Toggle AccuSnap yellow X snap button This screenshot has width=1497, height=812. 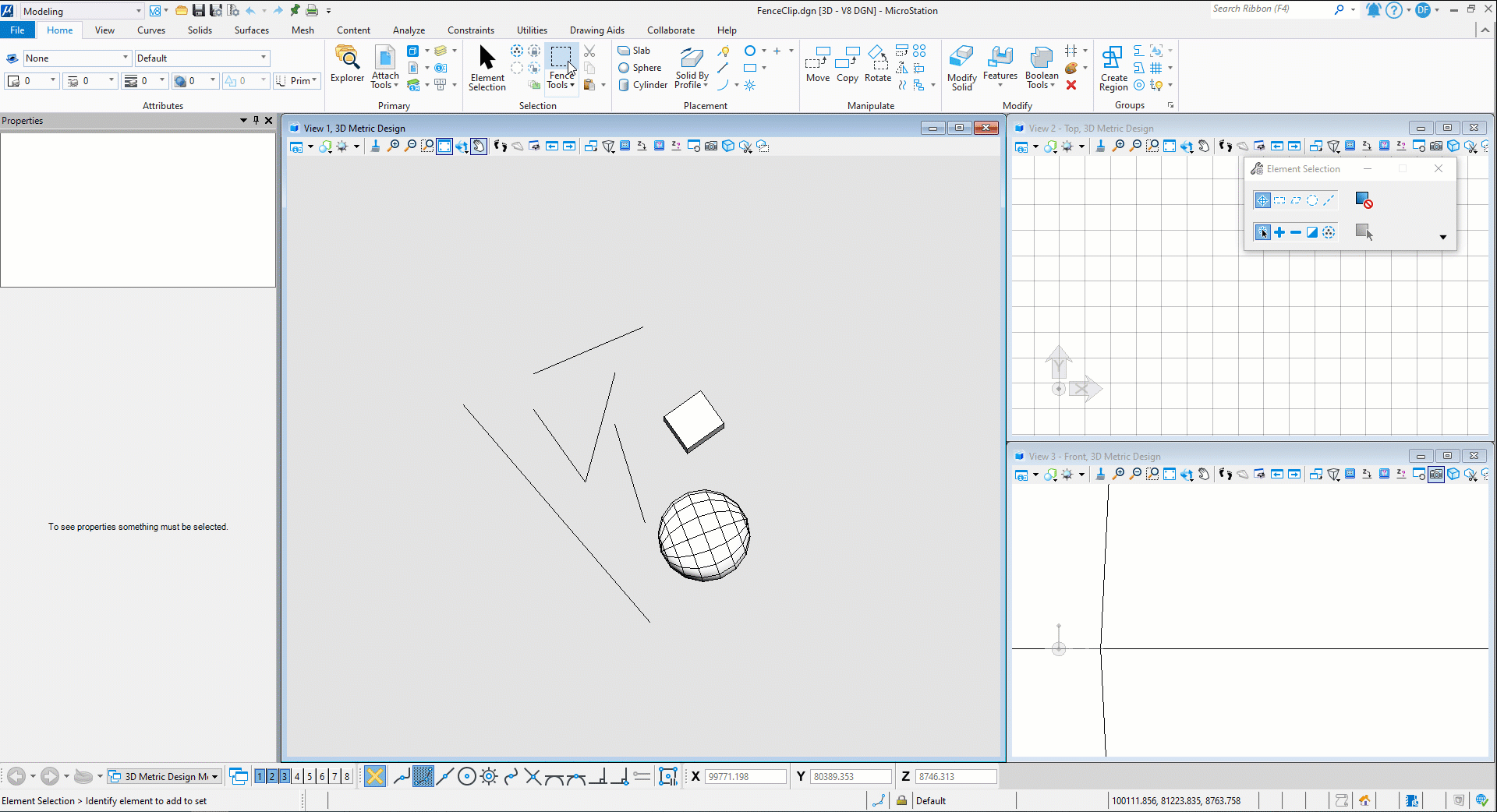point(375,776)
